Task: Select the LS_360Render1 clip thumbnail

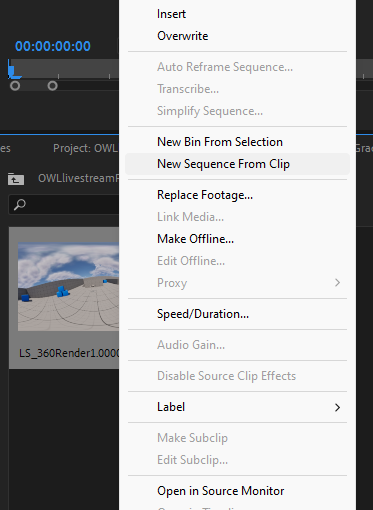Action: (68, 287)
